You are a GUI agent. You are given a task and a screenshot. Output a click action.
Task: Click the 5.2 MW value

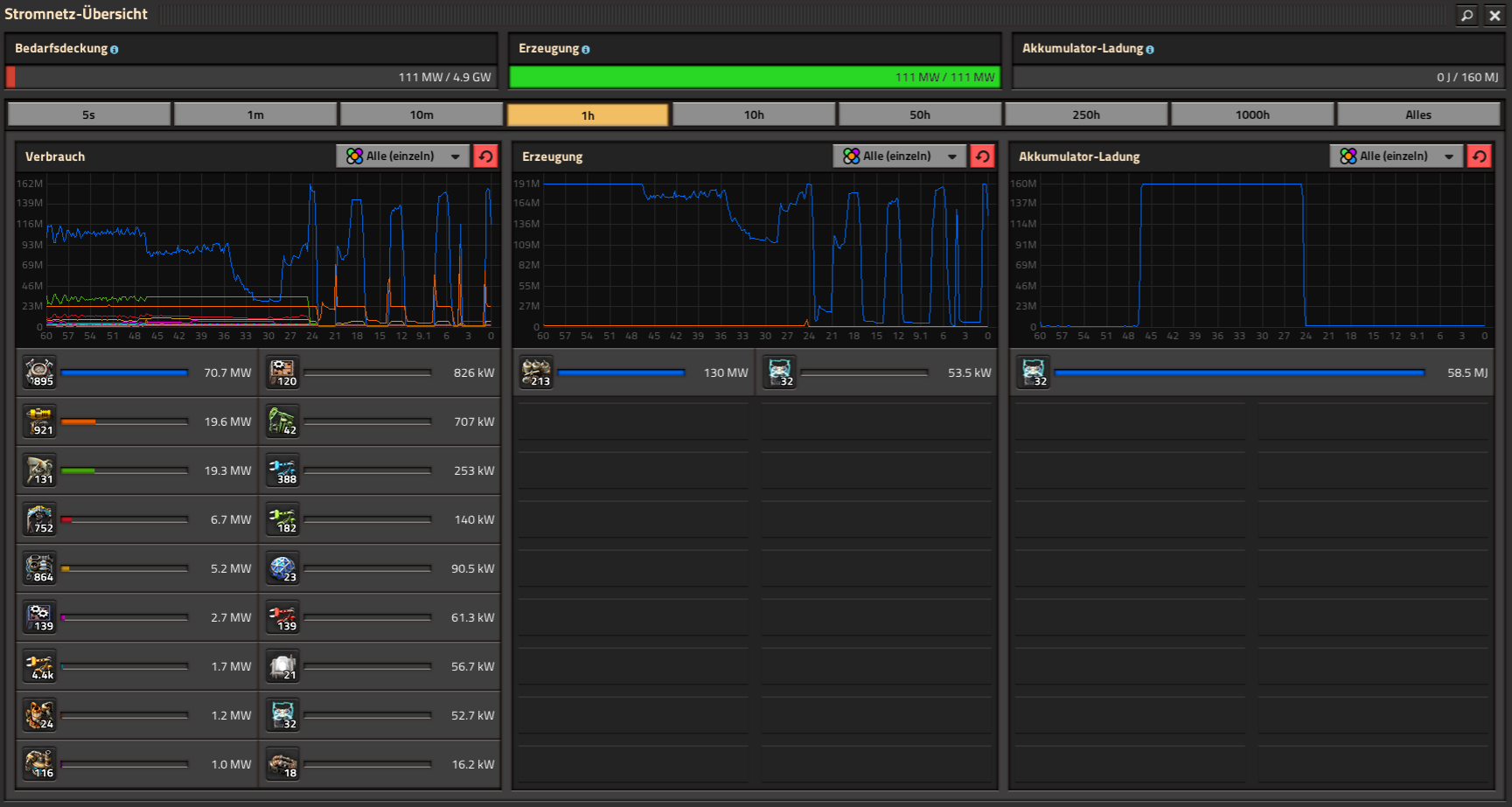coord(231,569)
